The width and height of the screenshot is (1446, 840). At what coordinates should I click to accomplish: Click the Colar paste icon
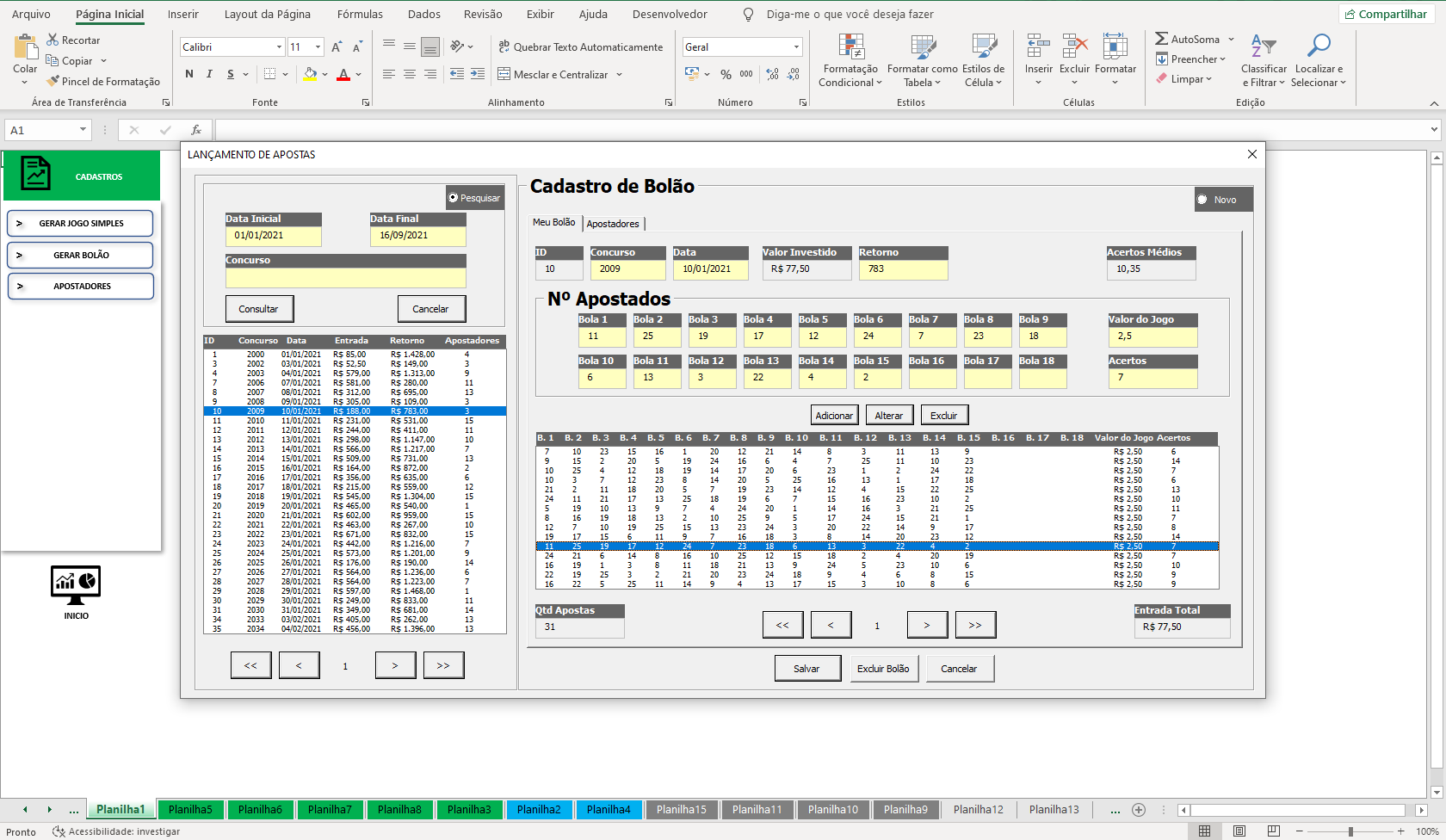click(x=25, y=46)
